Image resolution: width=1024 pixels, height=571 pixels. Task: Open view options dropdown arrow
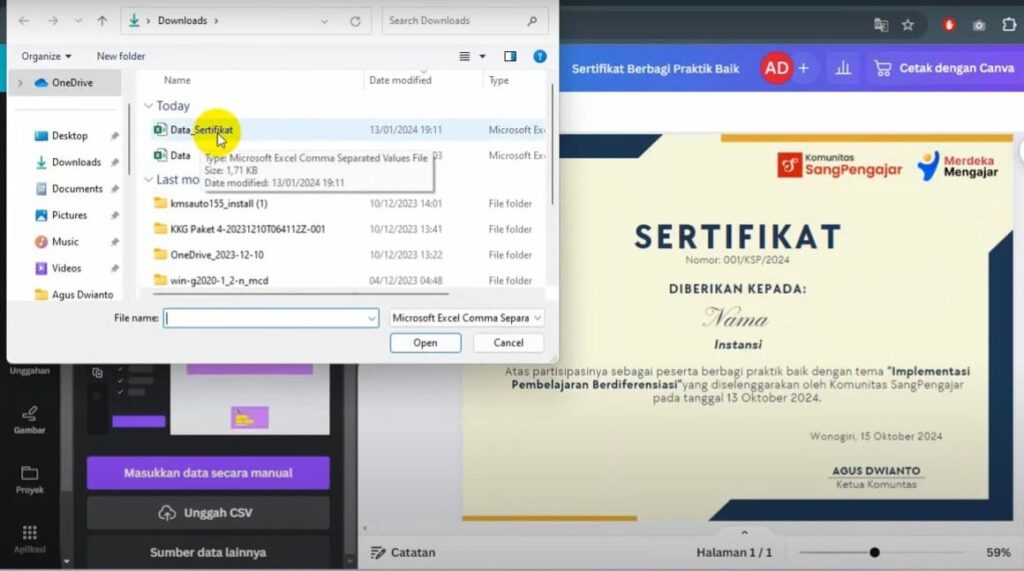point(483,56)
